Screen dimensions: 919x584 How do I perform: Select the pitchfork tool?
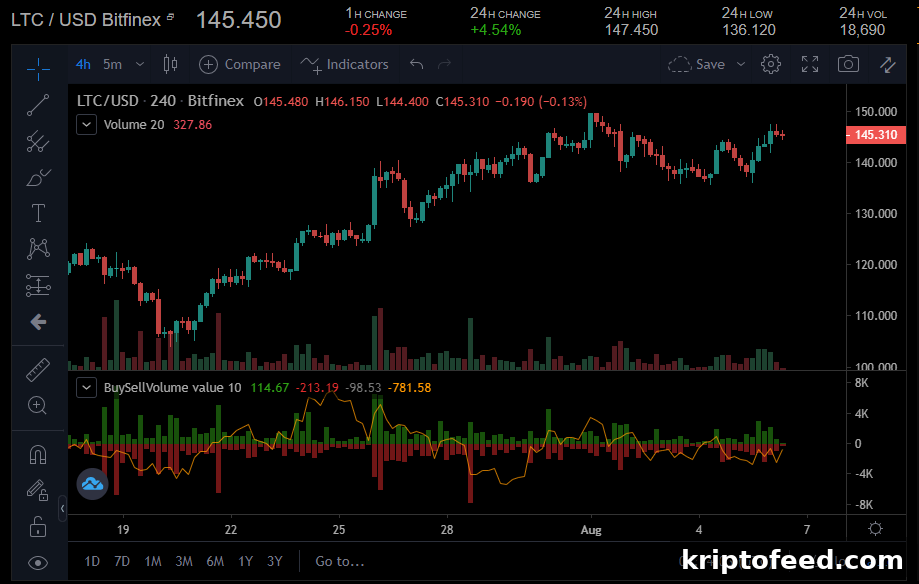click(x=38, y=141)
